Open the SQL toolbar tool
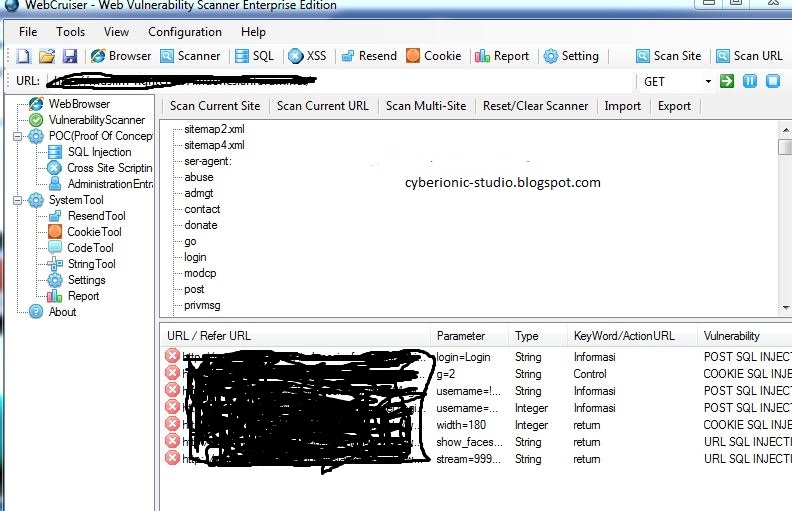792x511 pixels. (x=254, y=56)
